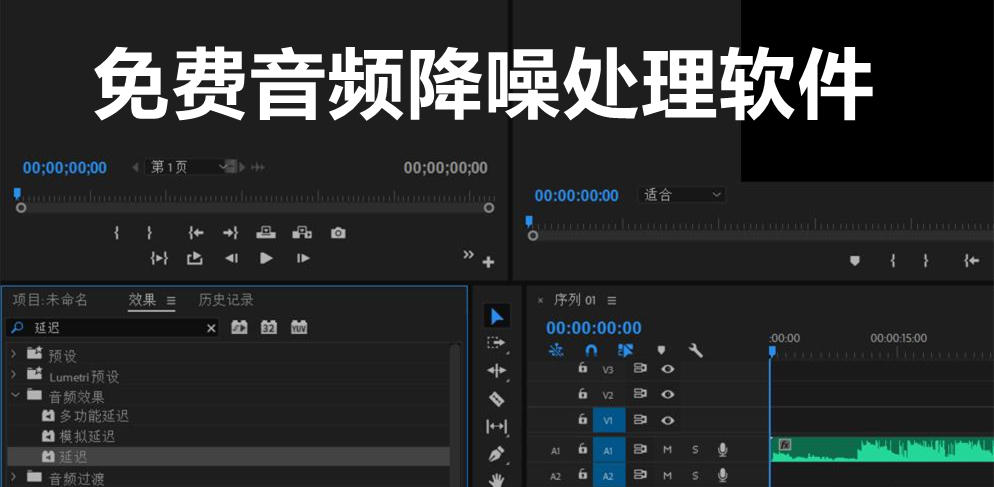Select the 模拟延迟 effect
The height and width of the screenshot is (487, 994).
[x=87, y=437]
